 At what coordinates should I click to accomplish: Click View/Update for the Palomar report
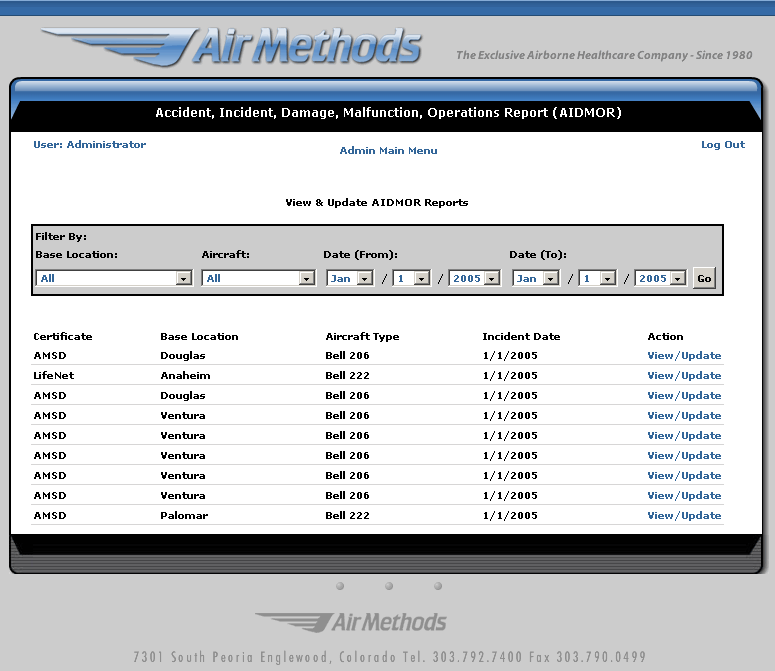(684, 515)
